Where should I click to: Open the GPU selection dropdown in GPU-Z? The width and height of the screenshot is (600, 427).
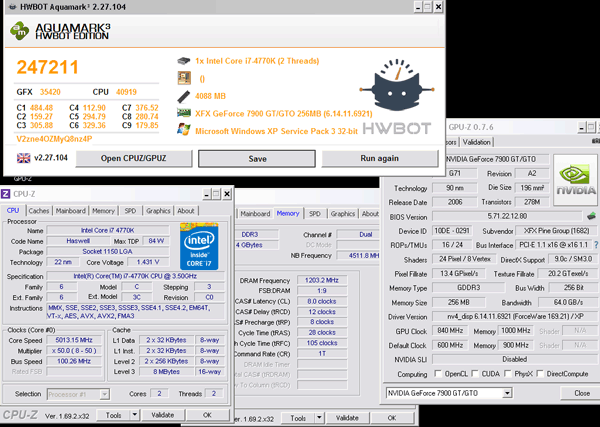(x=507, y=393)
